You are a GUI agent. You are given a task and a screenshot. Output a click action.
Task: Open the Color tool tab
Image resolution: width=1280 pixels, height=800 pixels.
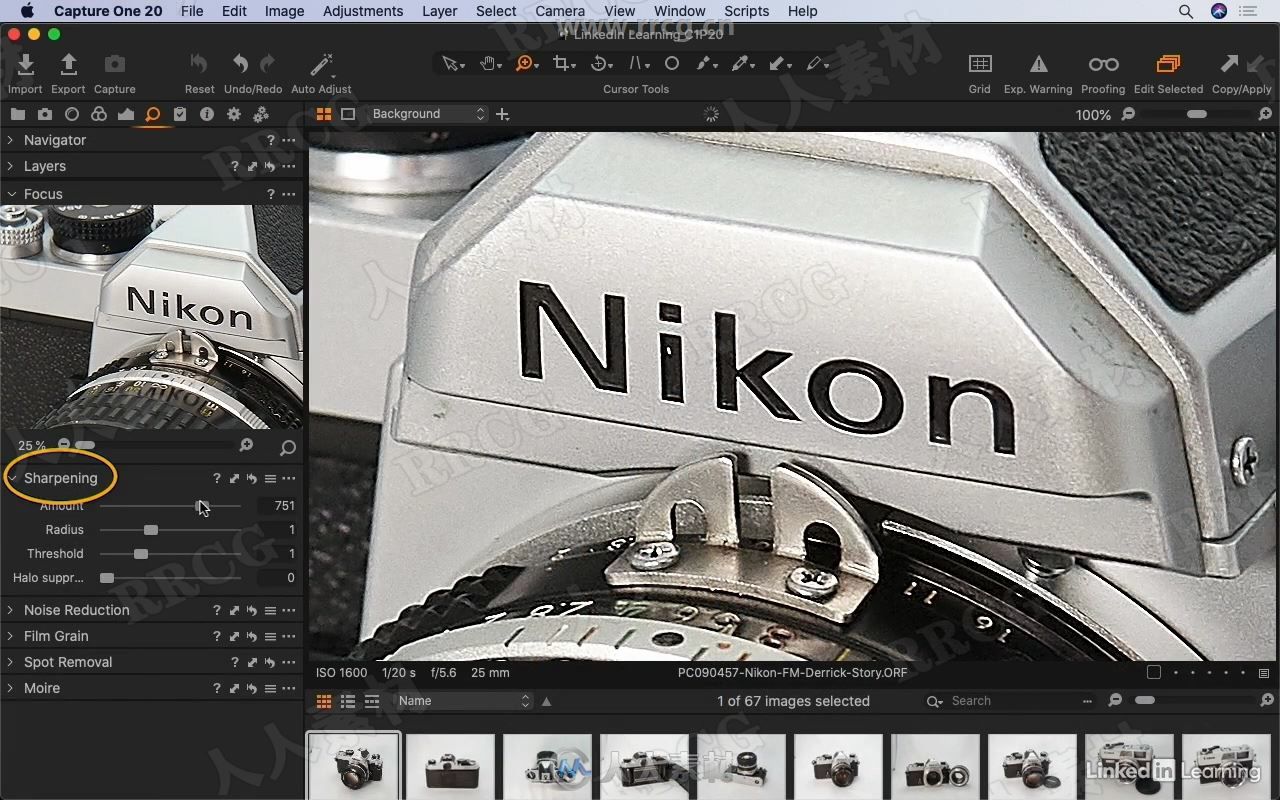(99, 115)
